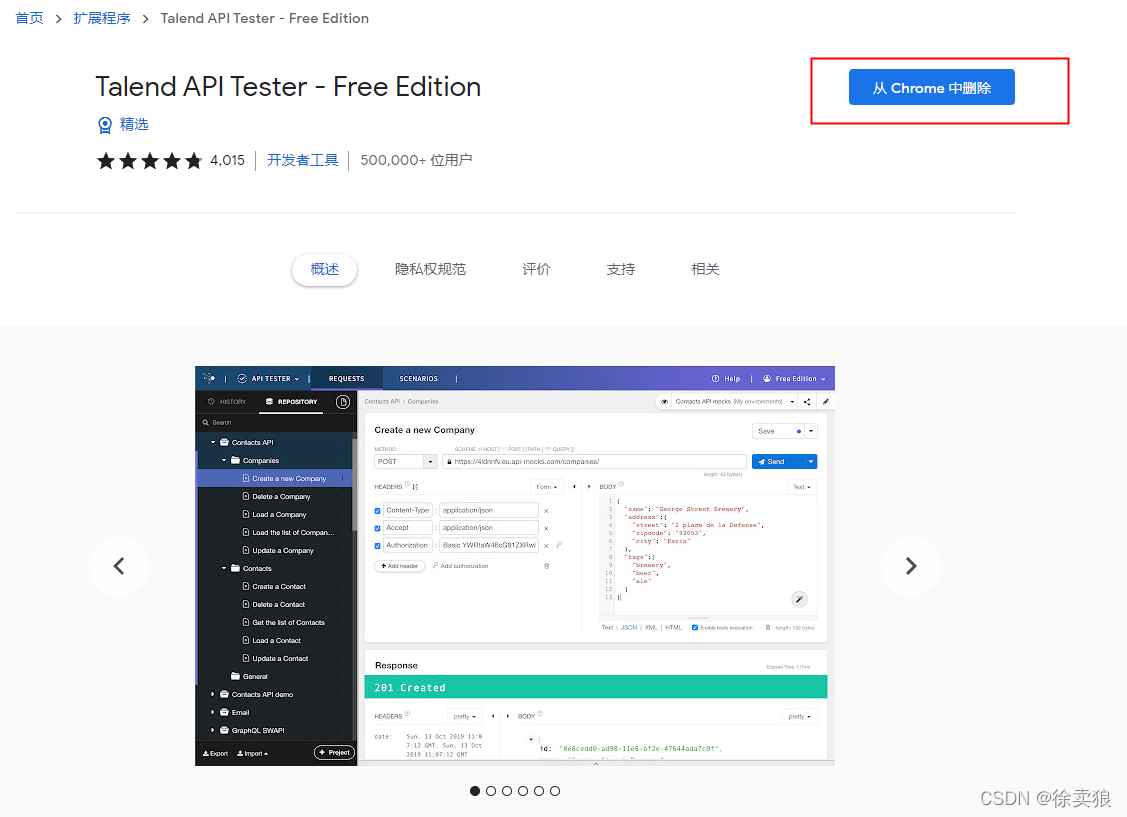Toggle Enable body evaluation checkbox
Image resolution: width=1127 pixels, height=817 pixels.
coord(695,627)
